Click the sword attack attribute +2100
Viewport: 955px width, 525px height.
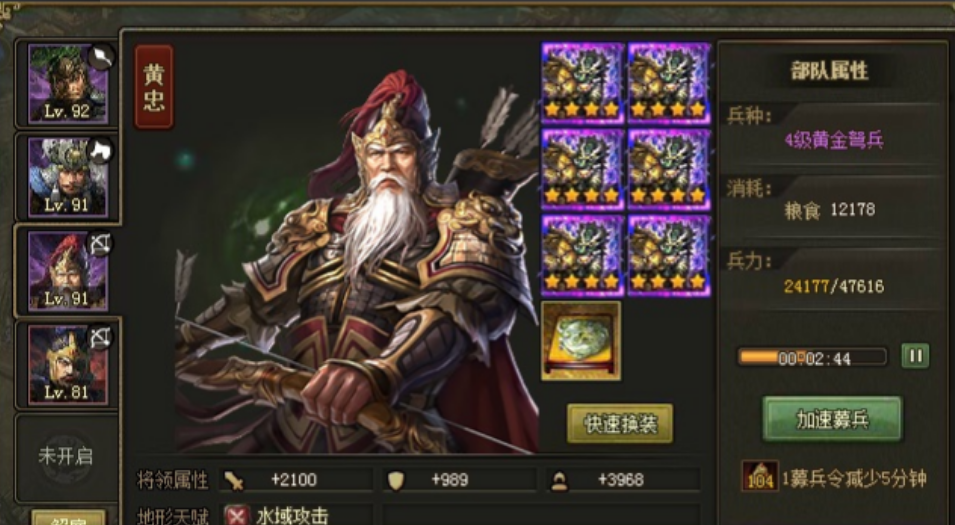[296, 480]
